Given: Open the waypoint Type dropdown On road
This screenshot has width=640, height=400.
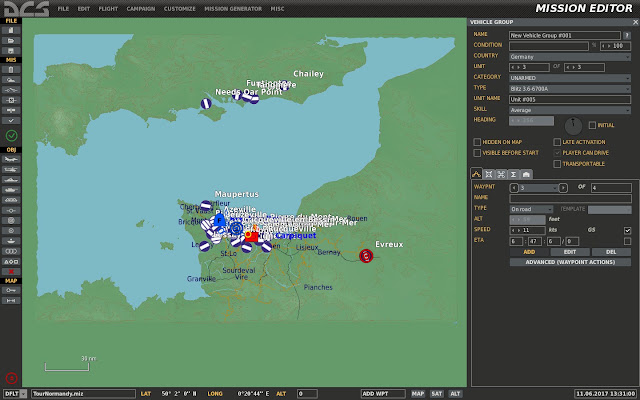Looking at the screenshot, I should [531, 209].
